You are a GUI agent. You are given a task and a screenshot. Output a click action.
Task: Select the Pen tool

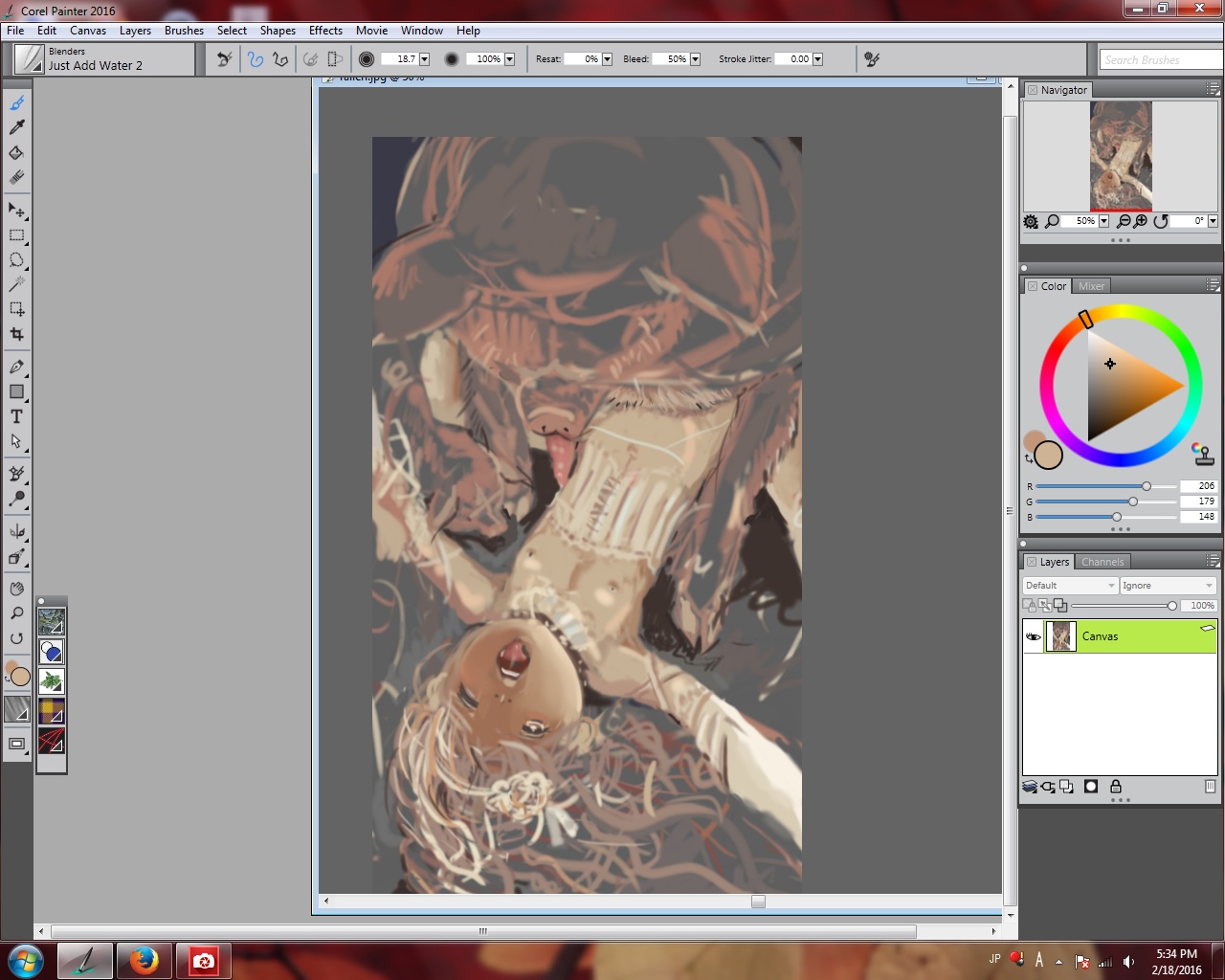(x=16, y=367)
